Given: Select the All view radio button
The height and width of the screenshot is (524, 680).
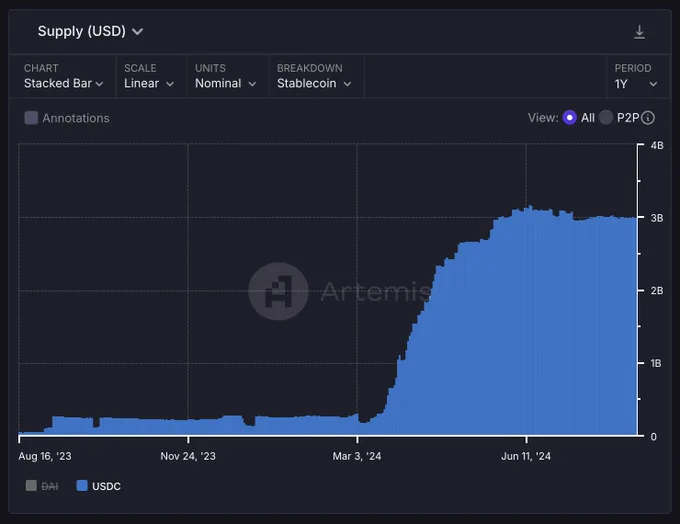Looking at the screenshot, I should click(569, 118).
